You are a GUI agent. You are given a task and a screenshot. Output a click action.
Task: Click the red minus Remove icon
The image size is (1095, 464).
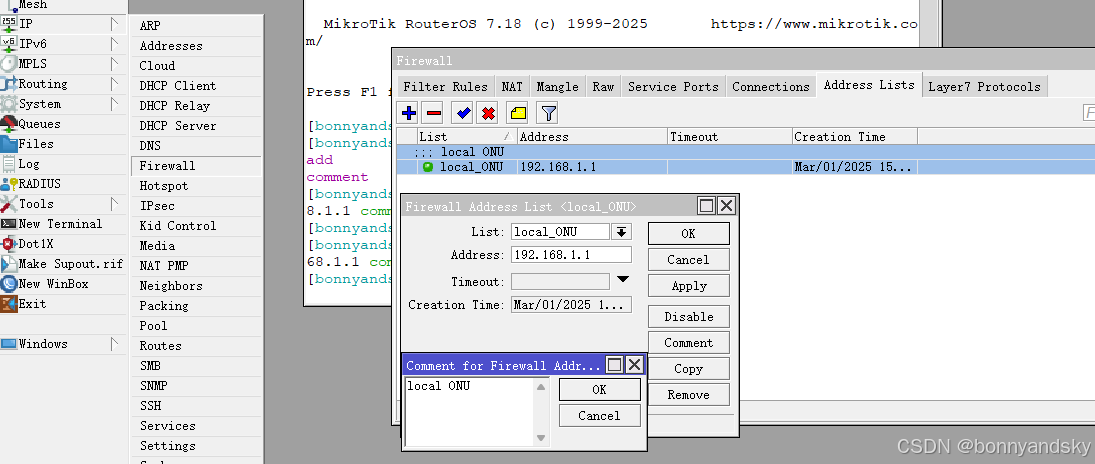[x=434, y=113]
